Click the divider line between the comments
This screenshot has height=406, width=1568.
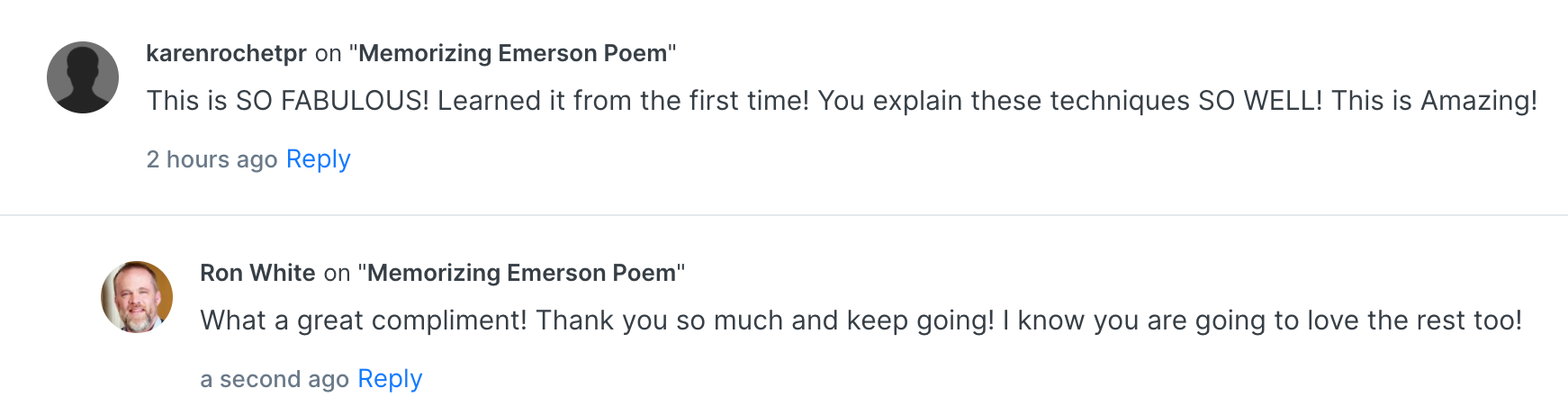point(784,215)
